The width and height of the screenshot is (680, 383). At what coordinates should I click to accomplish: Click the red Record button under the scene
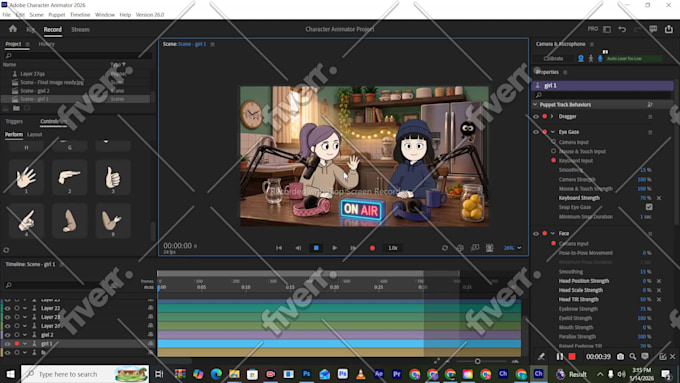(372, 248)
